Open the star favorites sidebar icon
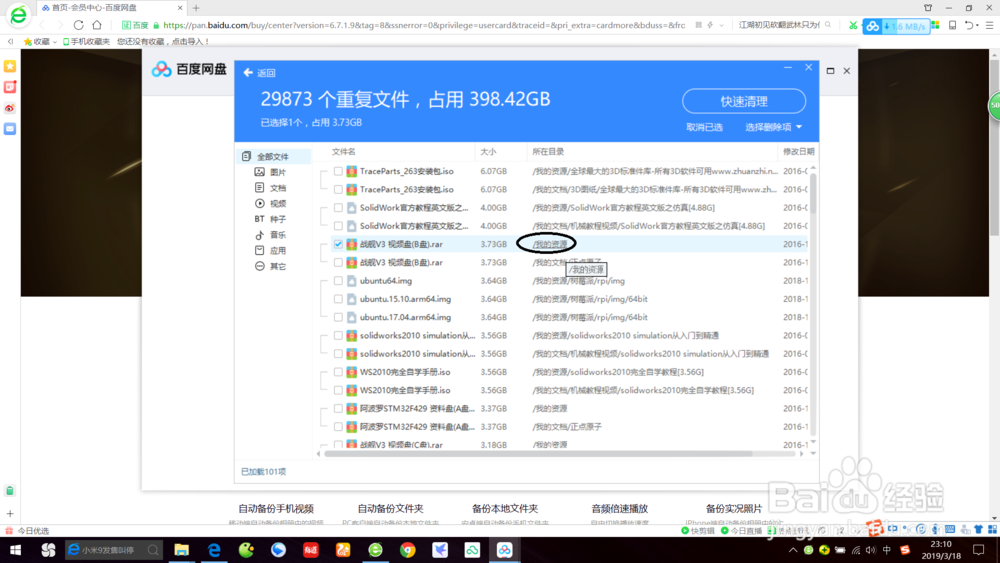The height and width of the screenshot is (563, 1000). click(10, 66)
